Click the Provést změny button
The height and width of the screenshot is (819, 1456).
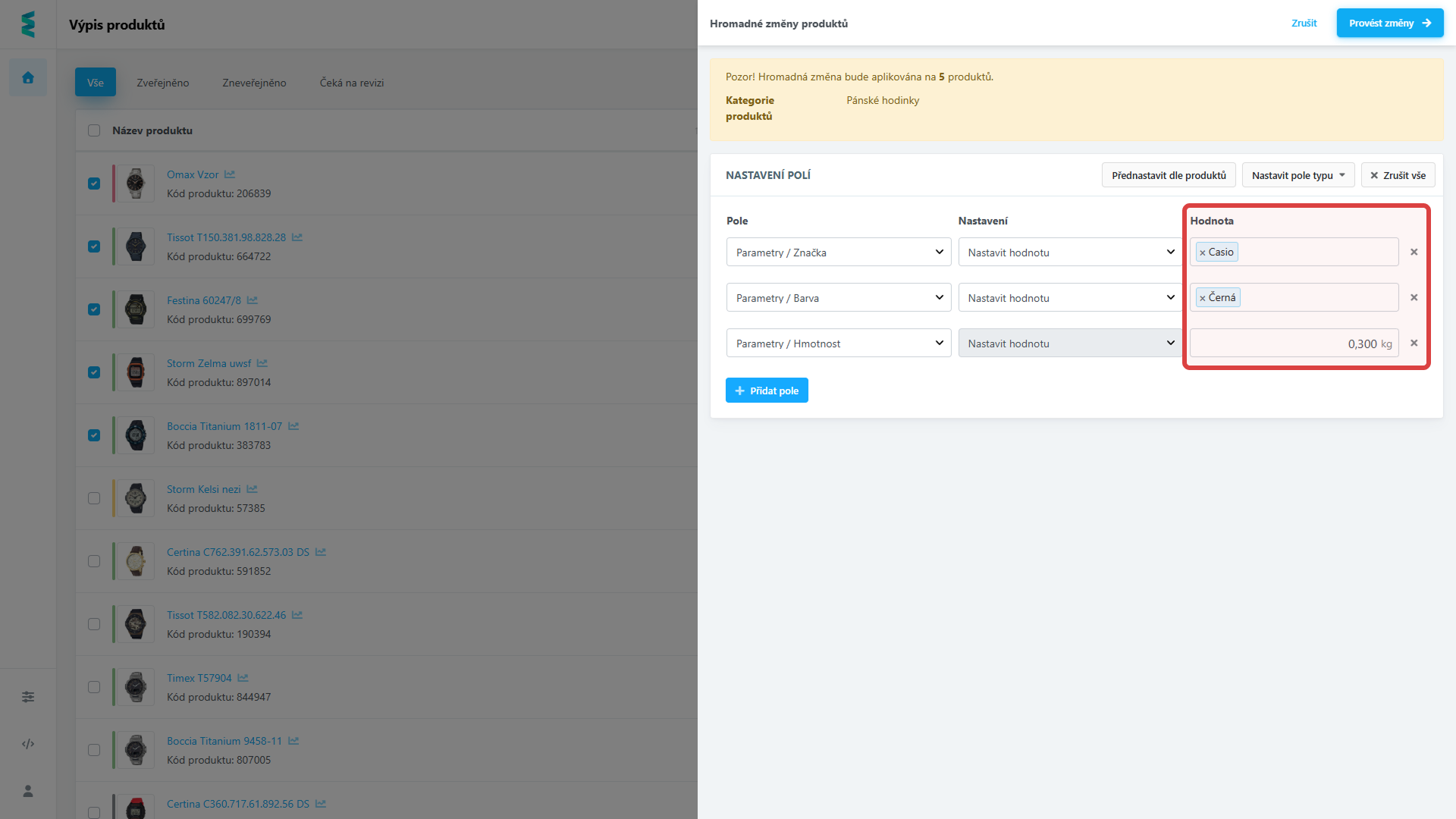click(x=1389, y=23)
